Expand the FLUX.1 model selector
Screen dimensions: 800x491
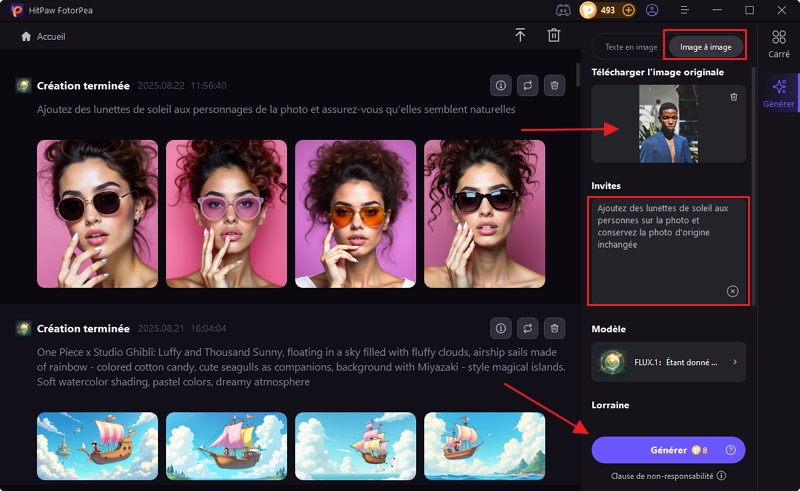668,362
